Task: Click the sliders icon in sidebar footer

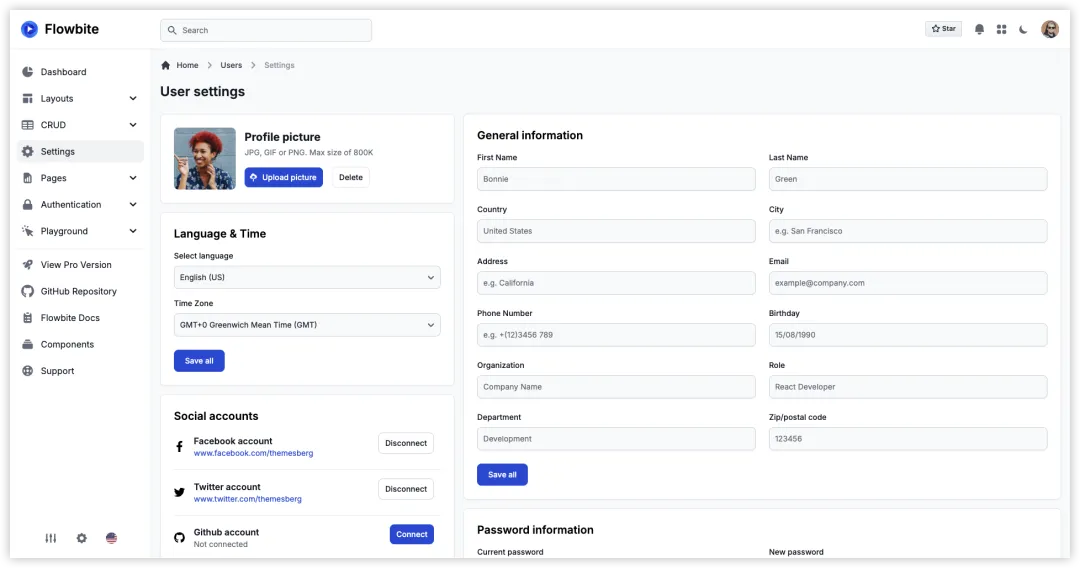Action: click(51, 538)
